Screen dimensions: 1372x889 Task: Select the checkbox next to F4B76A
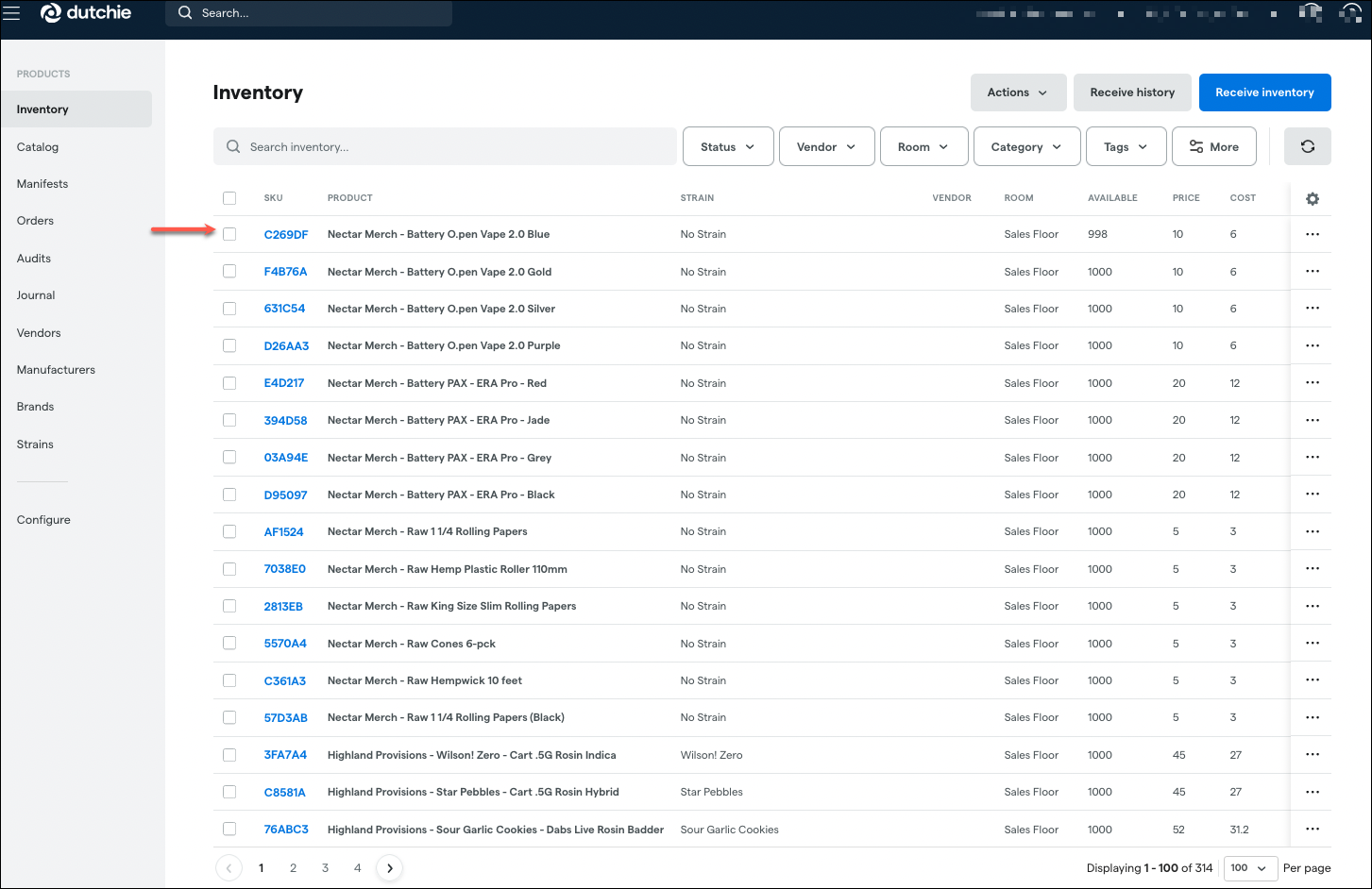[229, 271]
